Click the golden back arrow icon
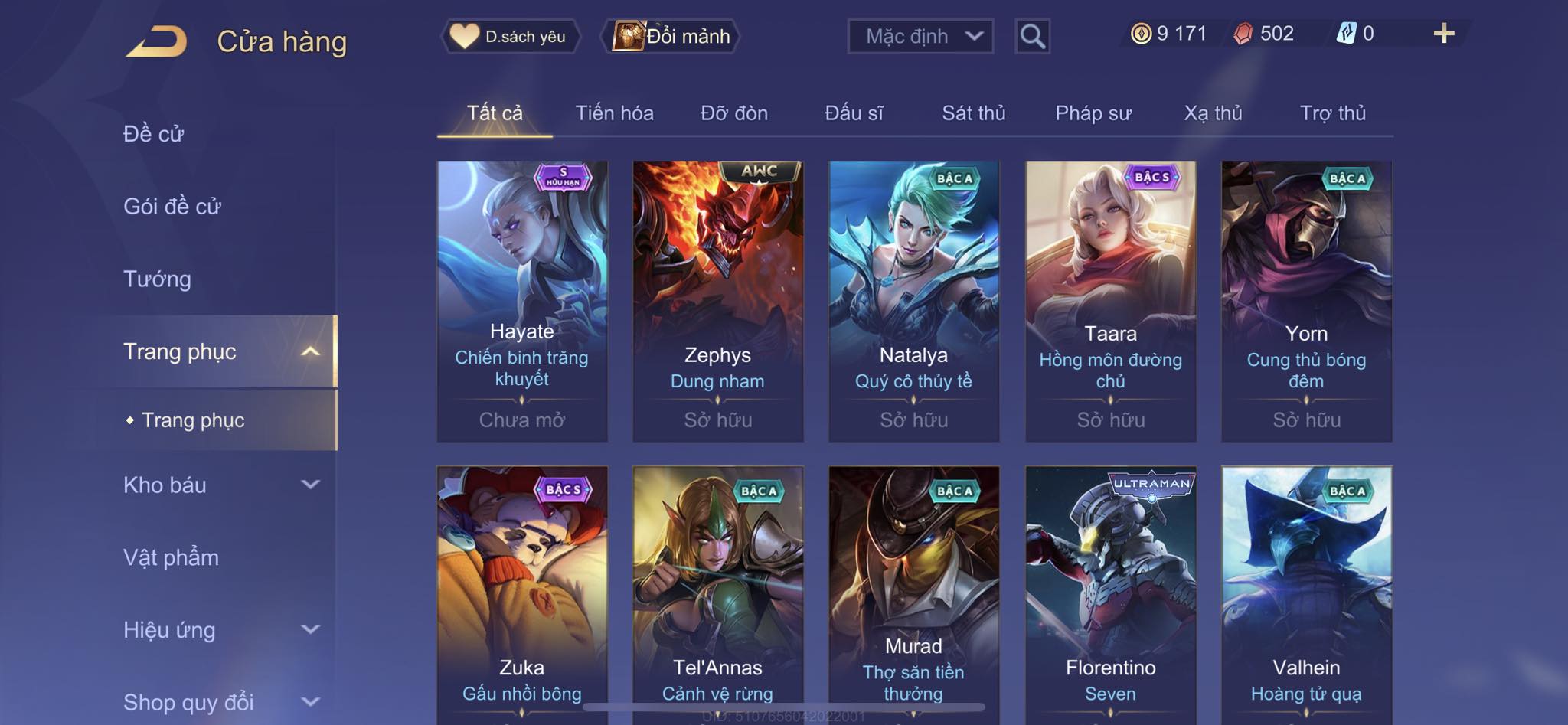 click(157, 41)
